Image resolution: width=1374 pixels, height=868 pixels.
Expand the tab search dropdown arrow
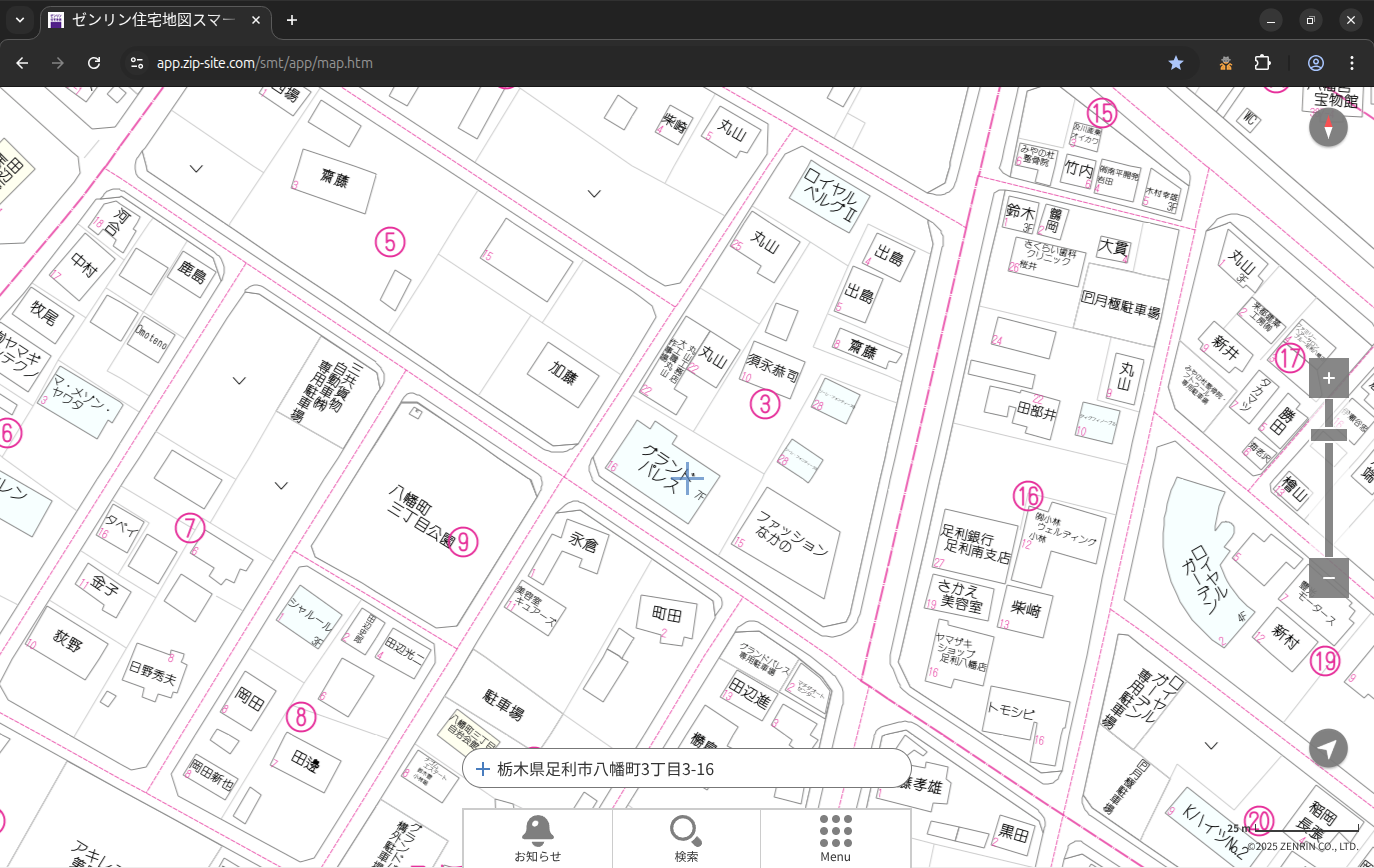(20, 20)
